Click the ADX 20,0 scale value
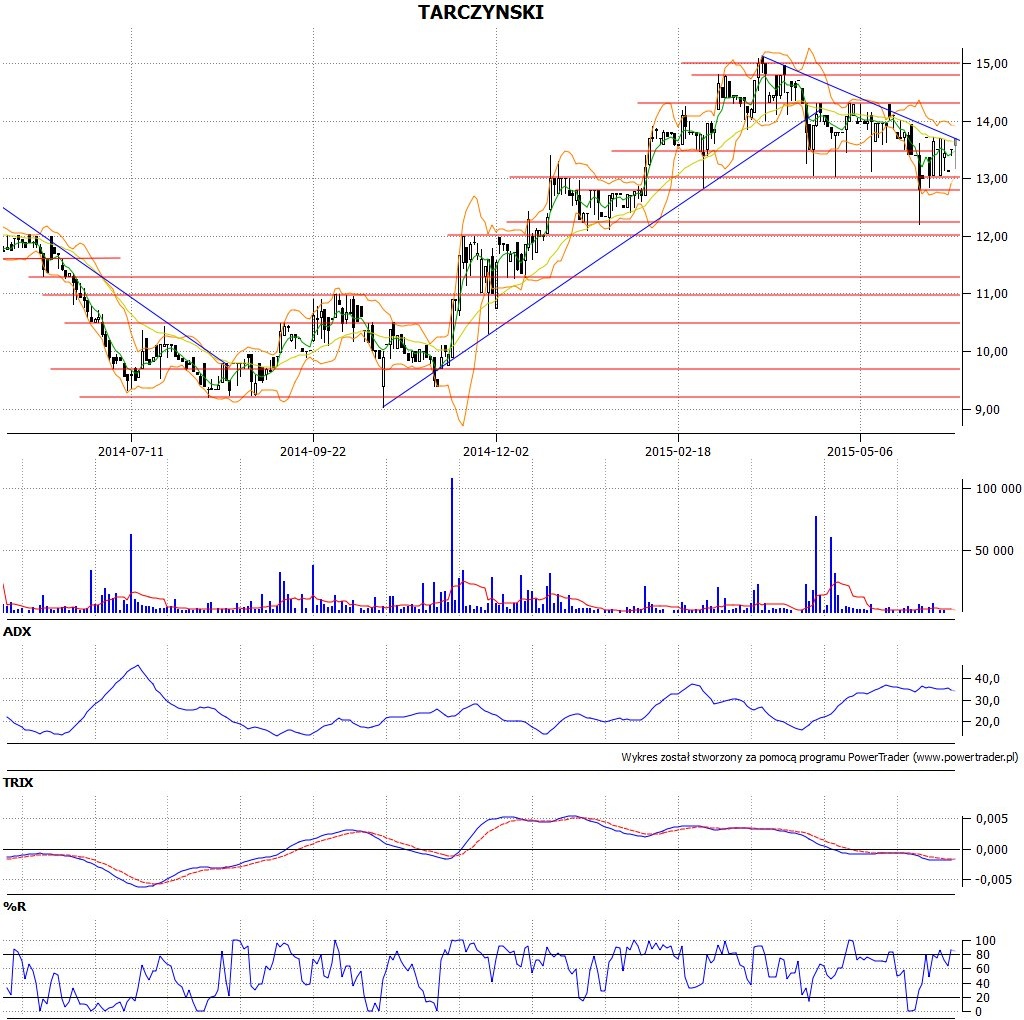This screenshot has height=1020, width=1024. (x=987, y=722)
